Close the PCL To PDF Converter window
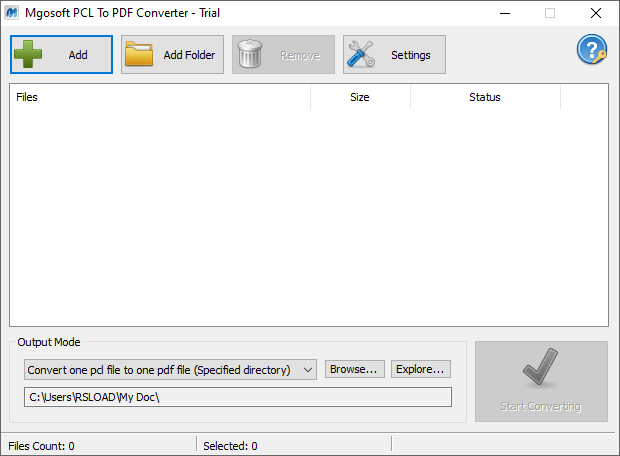The image size is (620, 456). click(595, 13)
